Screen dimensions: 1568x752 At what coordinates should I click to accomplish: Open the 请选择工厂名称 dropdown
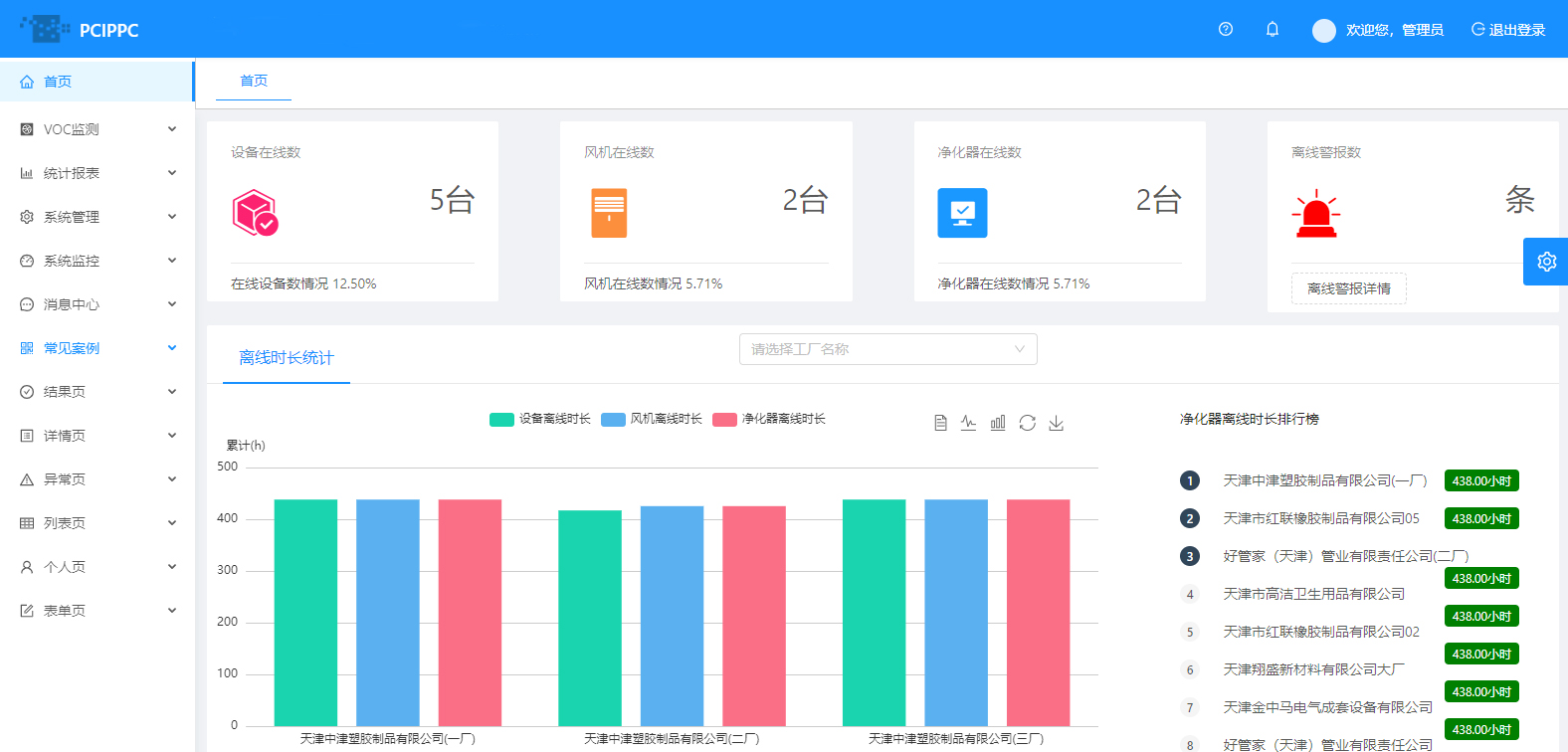point(887,349)
